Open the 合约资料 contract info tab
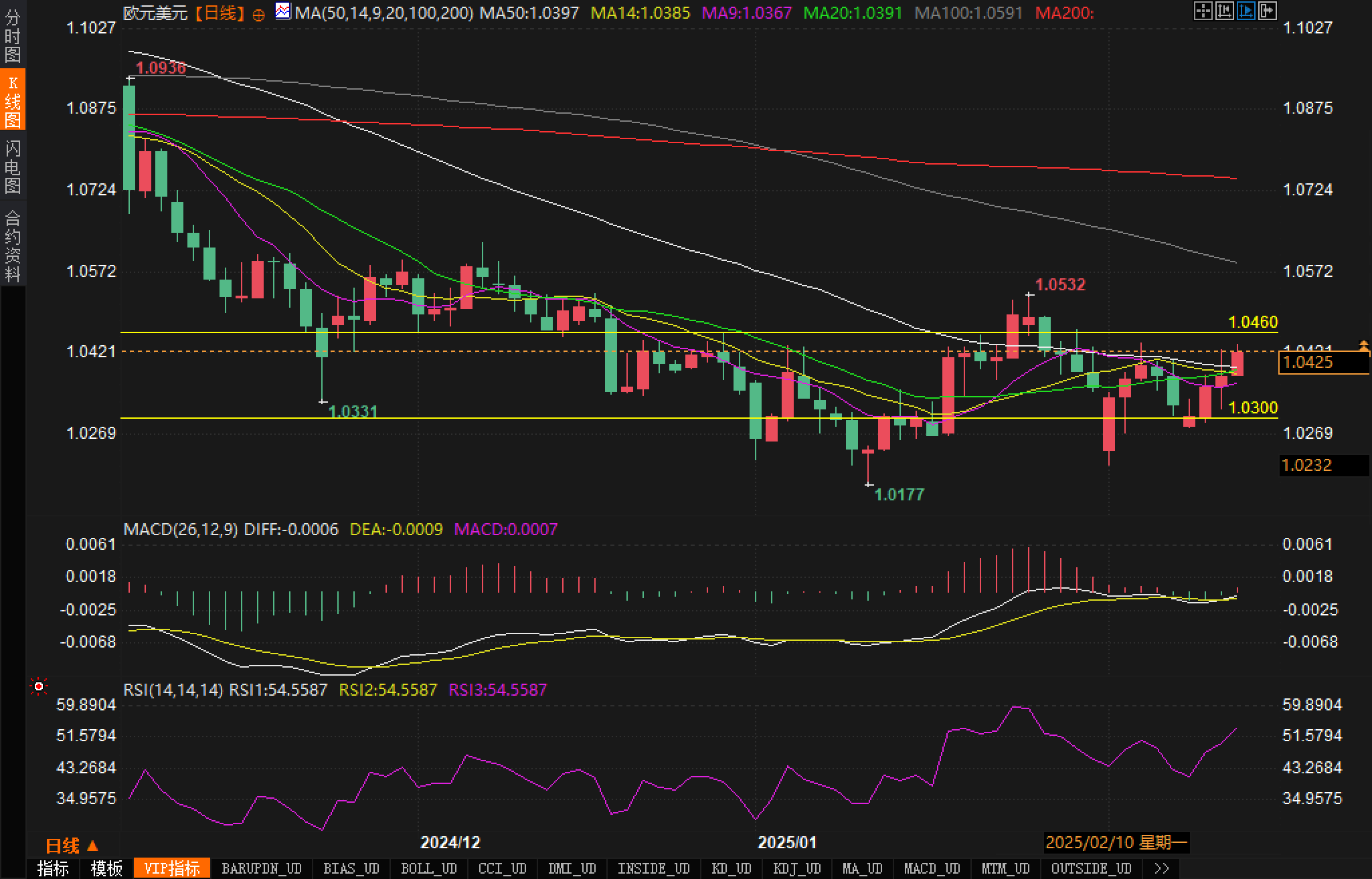The width and height of the screenshot is (1372, 879). 13,245
